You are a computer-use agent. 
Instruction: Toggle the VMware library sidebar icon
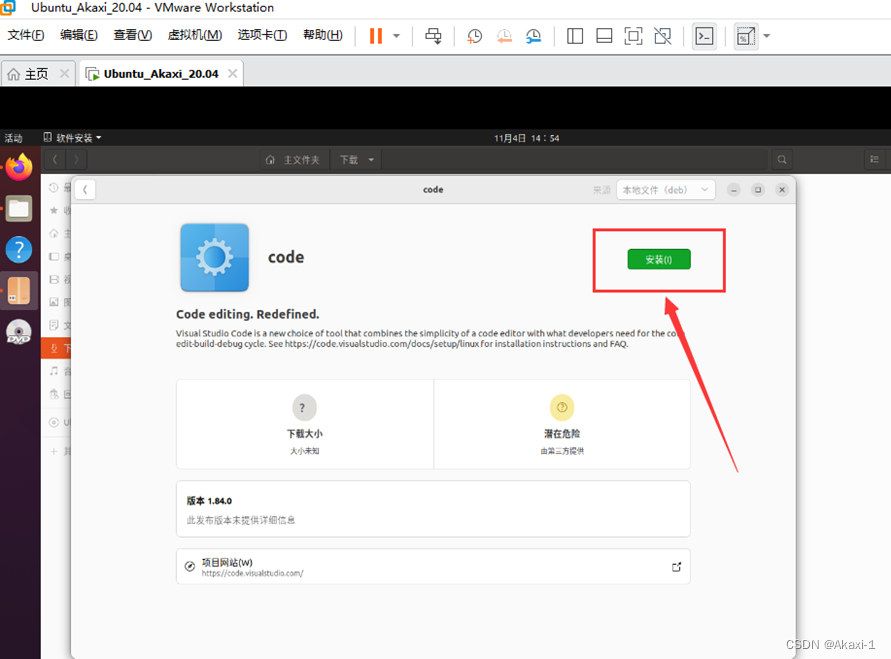tap(575, 36)
